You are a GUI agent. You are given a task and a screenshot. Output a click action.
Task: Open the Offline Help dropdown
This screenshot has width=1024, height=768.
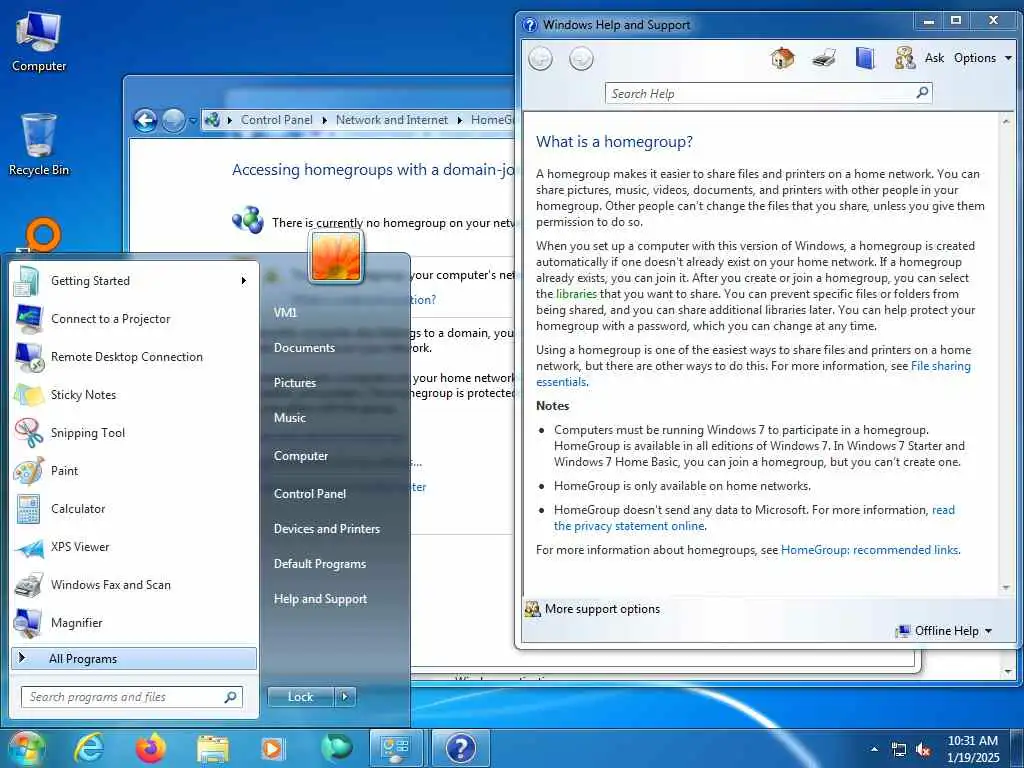click(x=944, y=631)
